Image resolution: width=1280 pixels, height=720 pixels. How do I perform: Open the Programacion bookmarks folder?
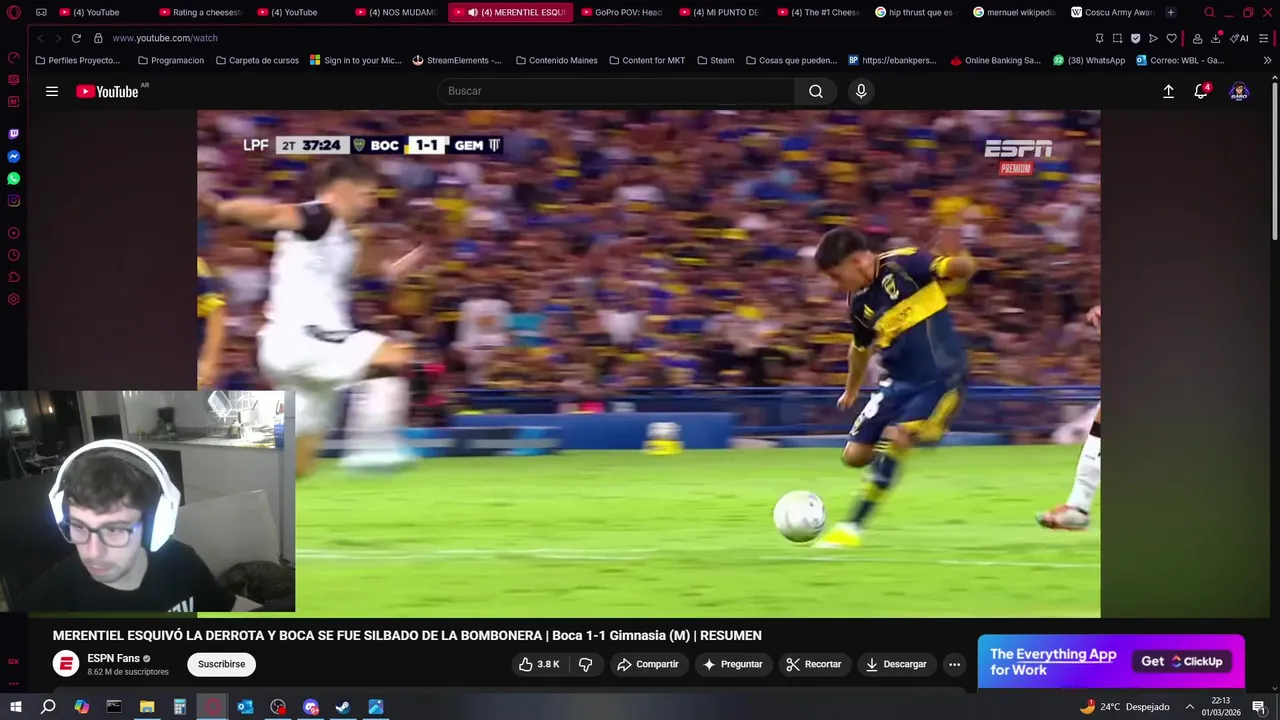coord(170,60)
